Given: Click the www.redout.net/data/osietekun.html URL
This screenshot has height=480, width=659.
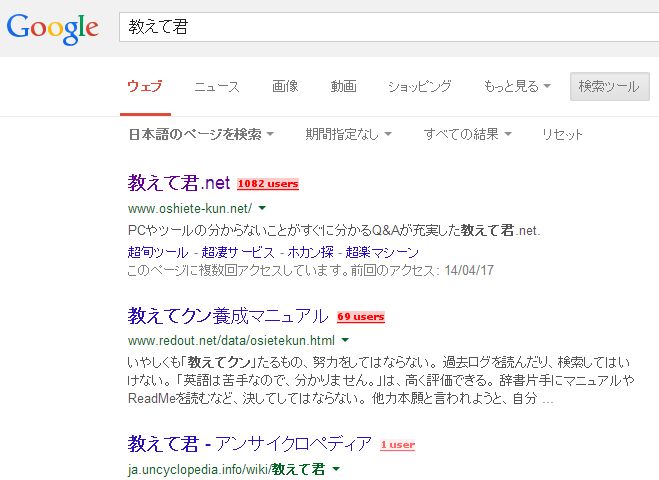Looking at the screenshot, I should pyautogui.click(x=232, y=340).
